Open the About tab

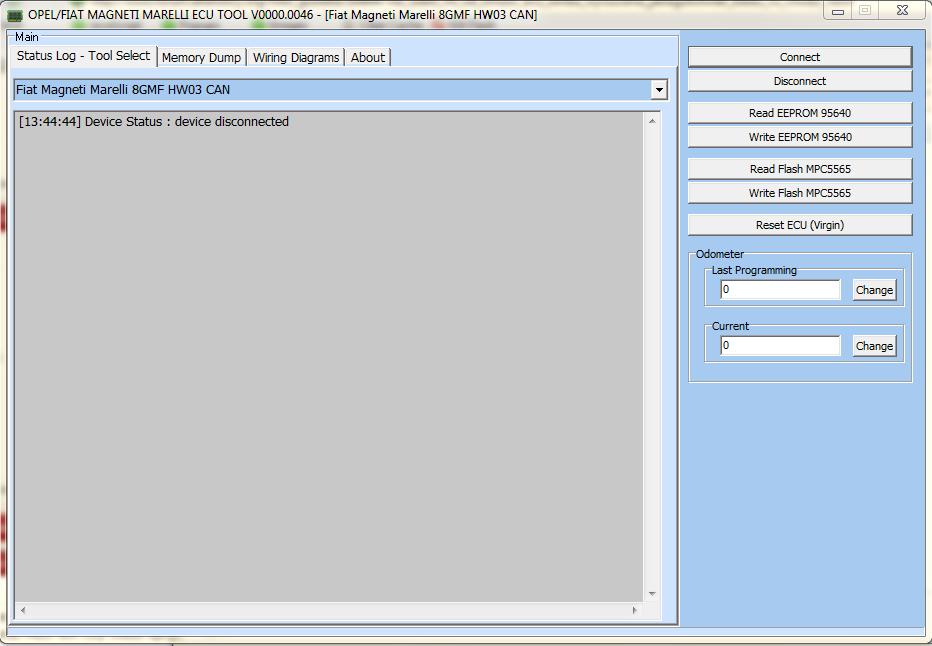click(x=367, y=58)
